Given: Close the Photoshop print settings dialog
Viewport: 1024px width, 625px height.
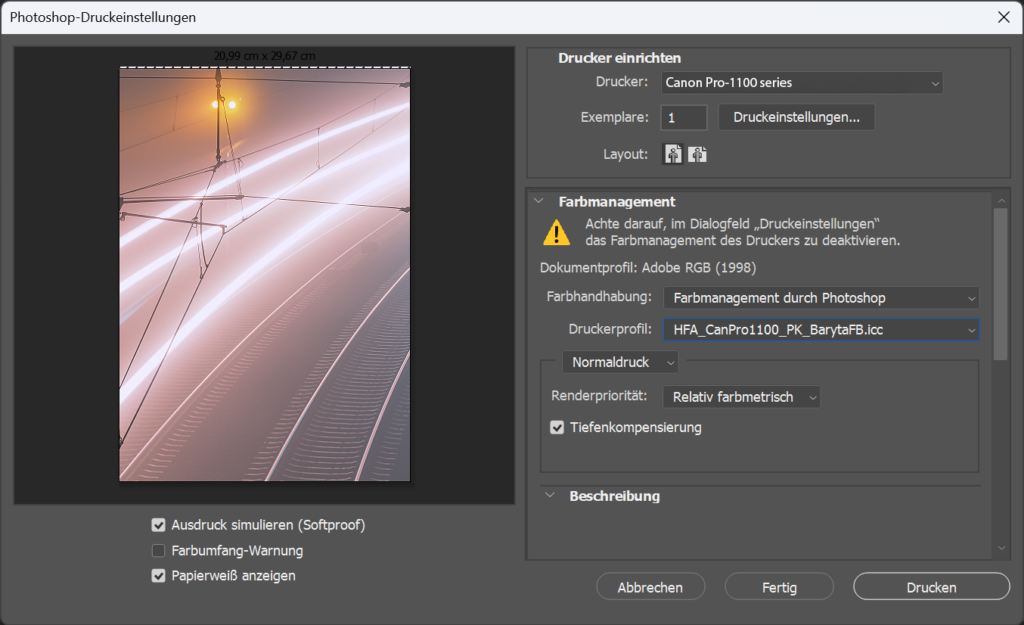Looking at the screenshot, I should 1003,17.
